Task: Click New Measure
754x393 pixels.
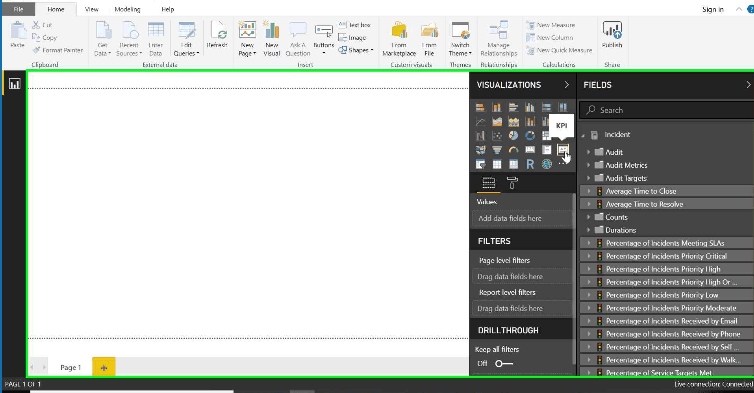Action: 551,25
